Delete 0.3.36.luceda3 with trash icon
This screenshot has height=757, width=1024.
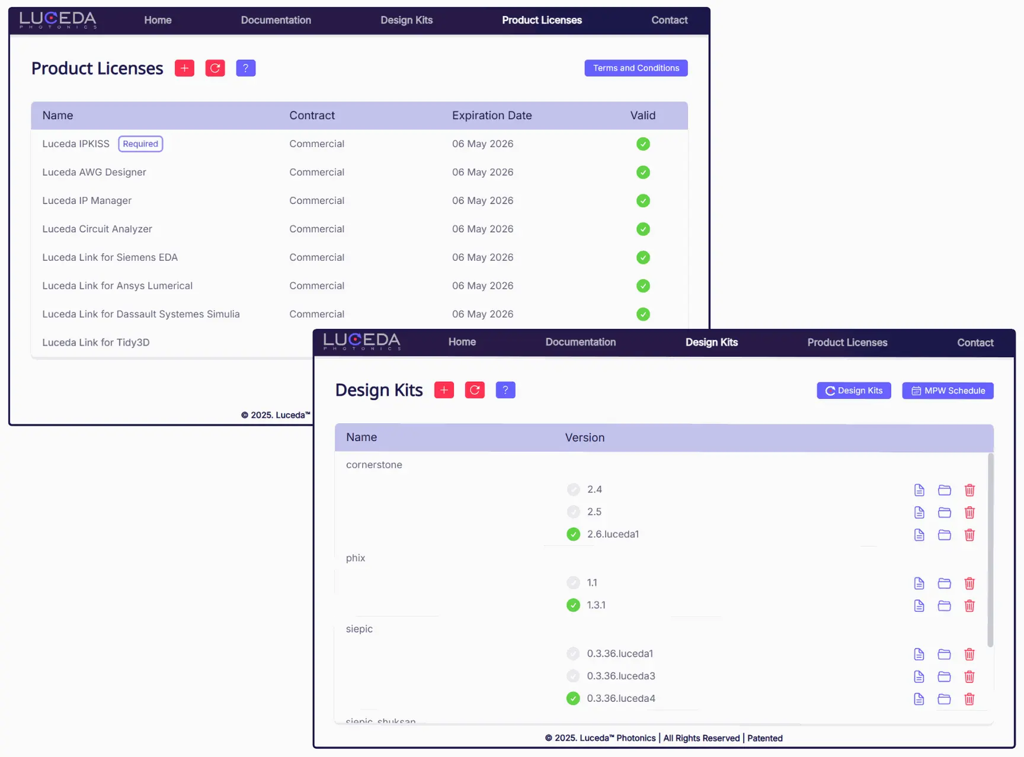tap(970, 677)
